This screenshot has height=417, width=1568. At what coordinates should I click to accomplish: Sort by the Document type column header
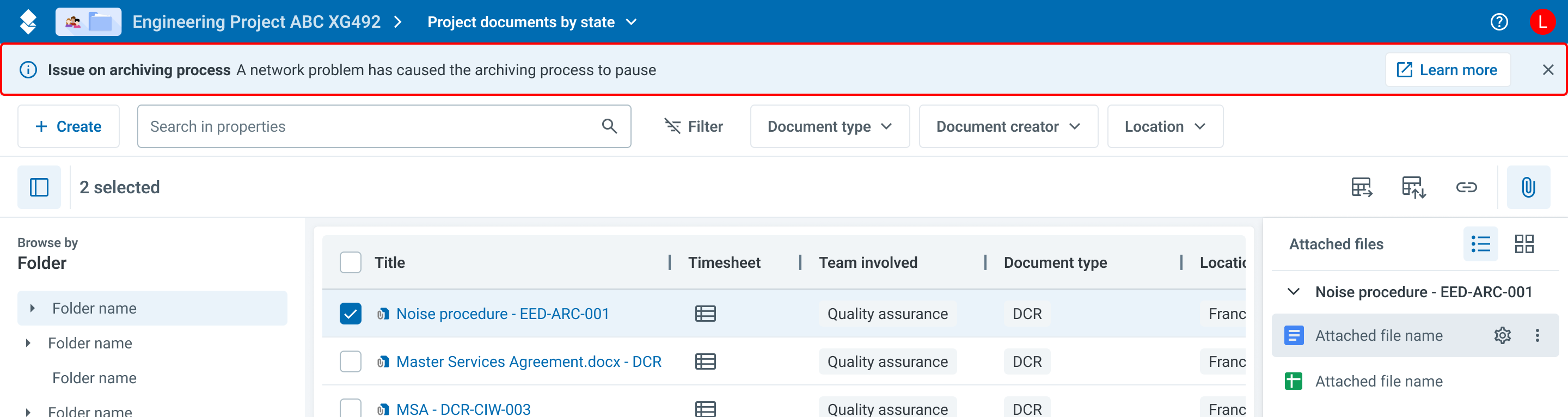(1055, 263)
